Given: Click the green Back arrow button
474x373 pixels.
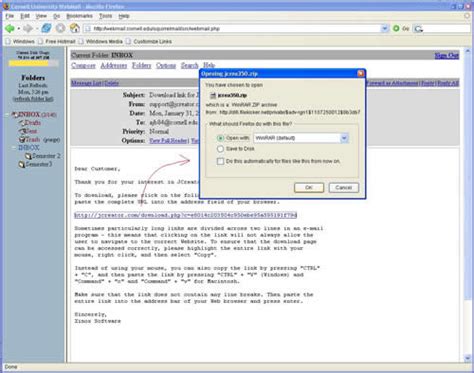Looking at the screenshot, I should click(x=10, y=29).
